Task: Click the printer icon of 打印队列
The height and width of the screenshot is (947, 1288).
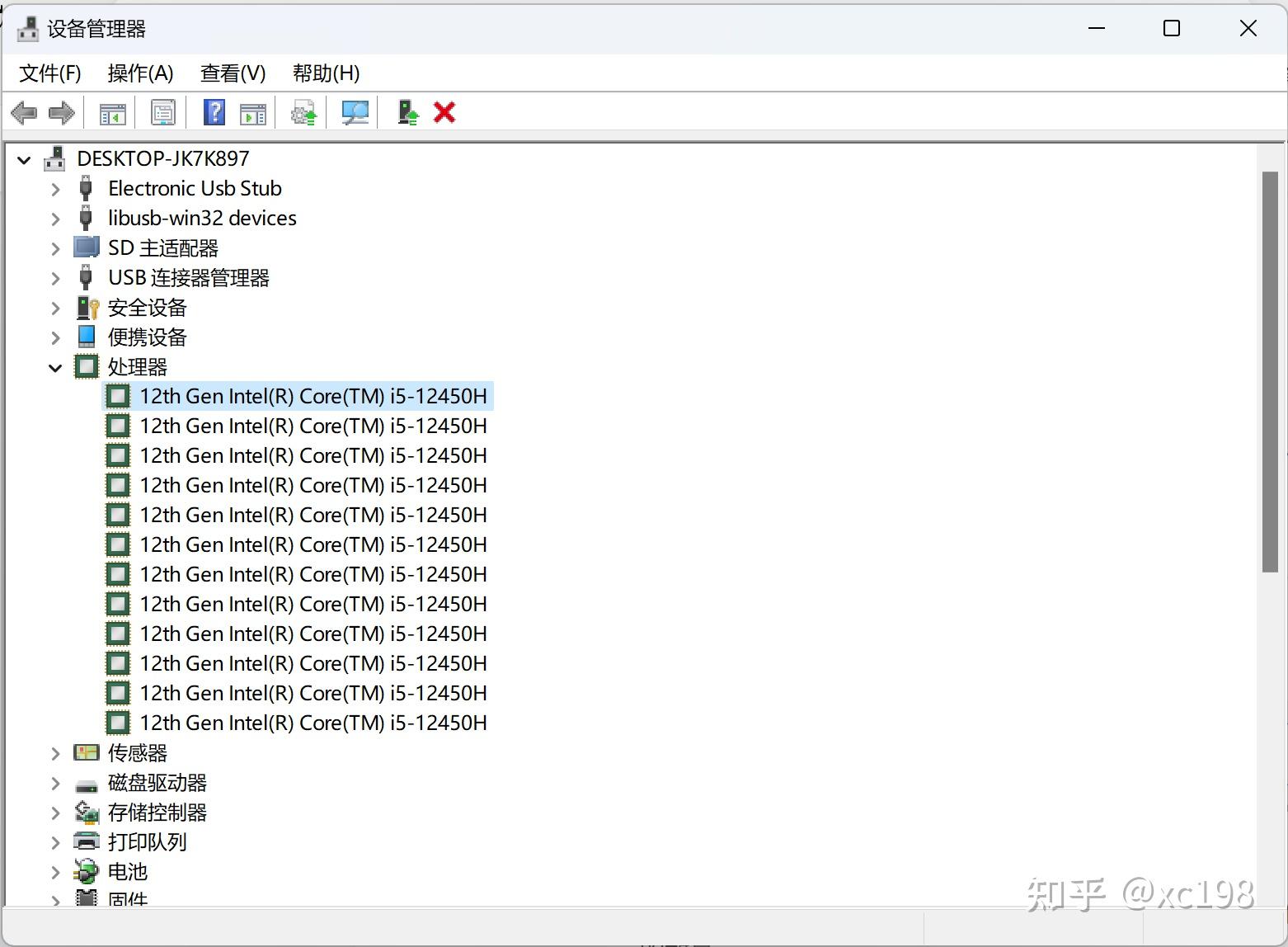Action: coord(87,841)
